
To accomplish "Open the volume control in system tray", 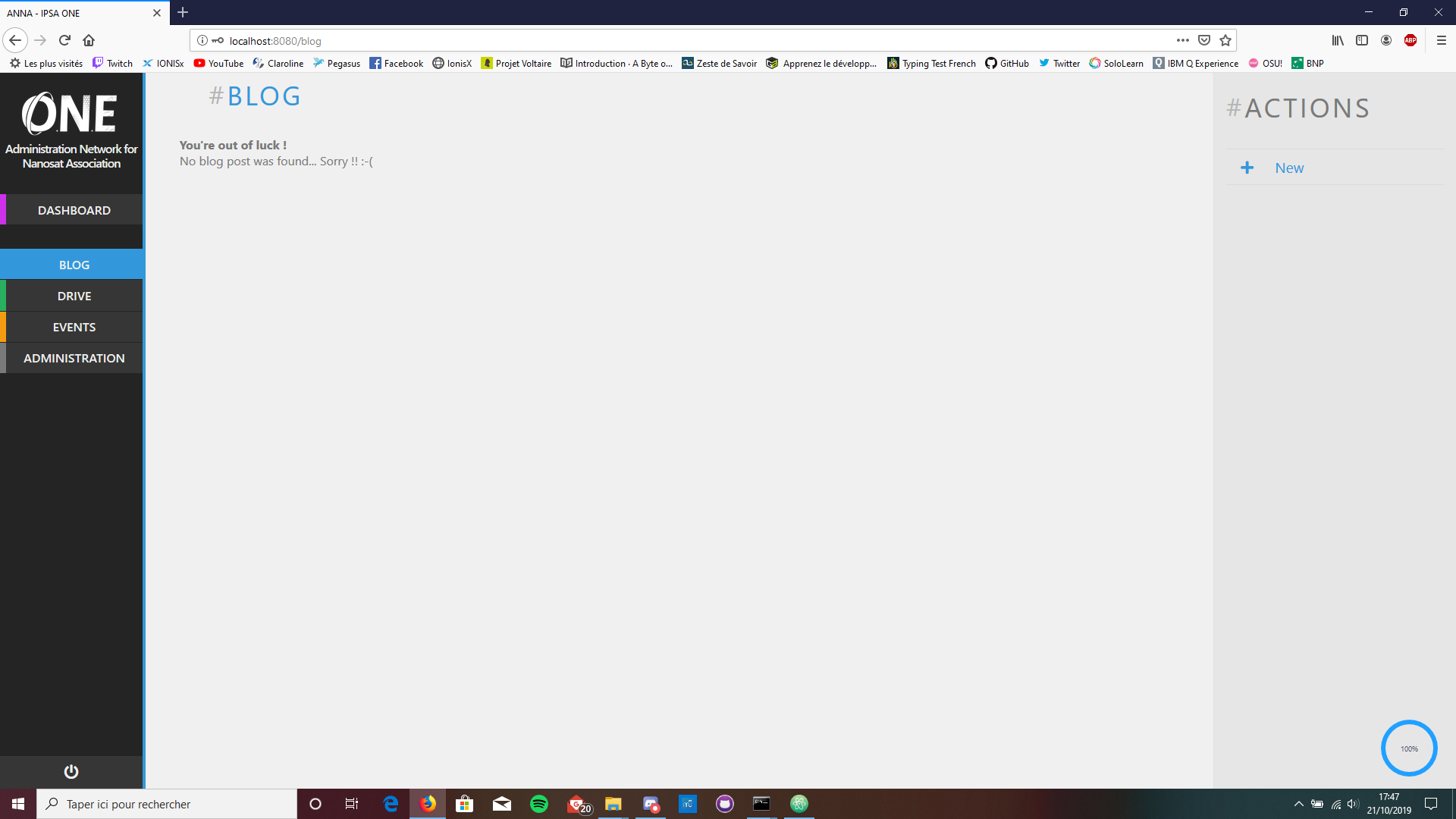I will pos(1353,804).
